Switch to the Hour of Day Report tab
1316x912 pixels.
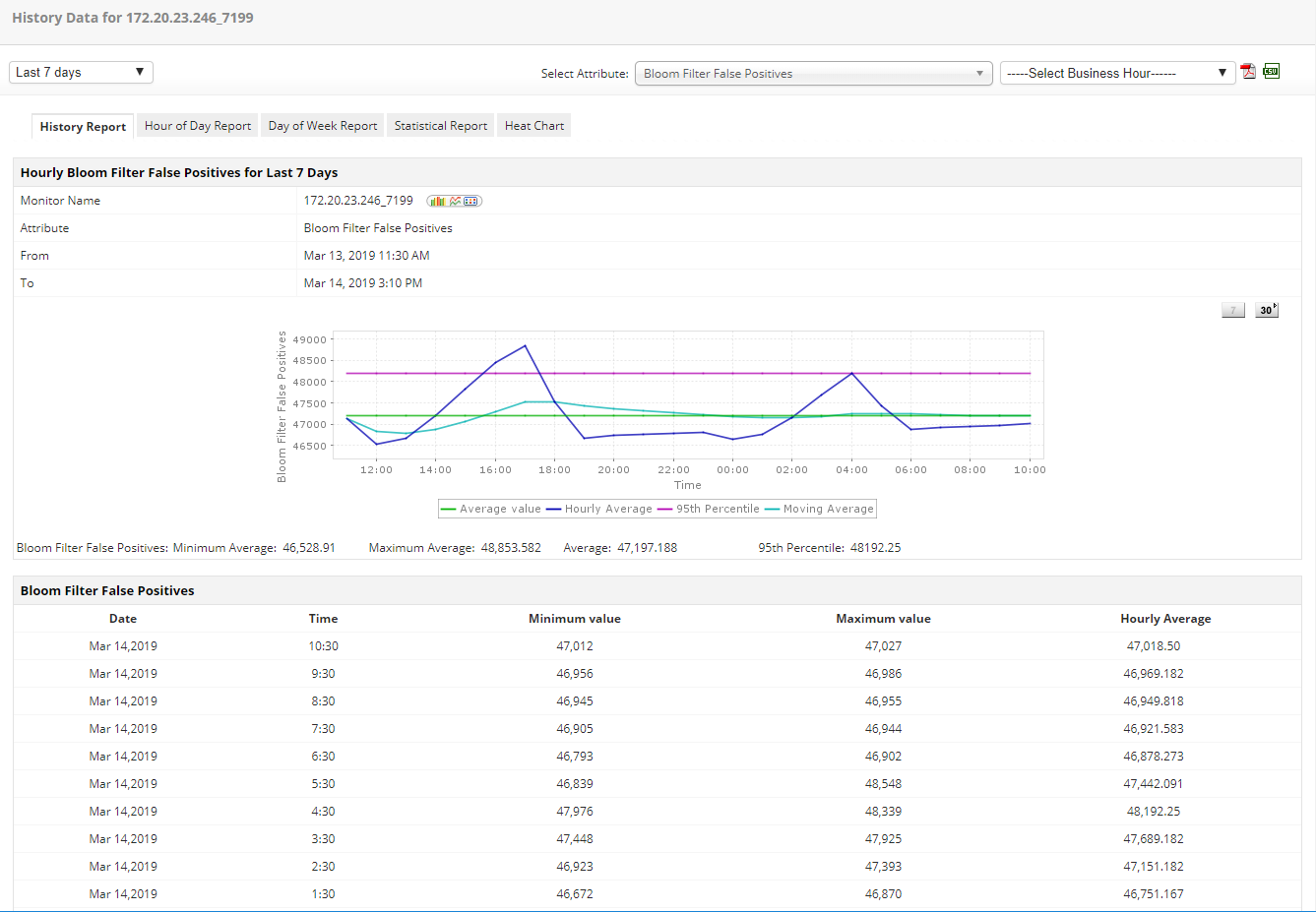[x=198, y=126]
